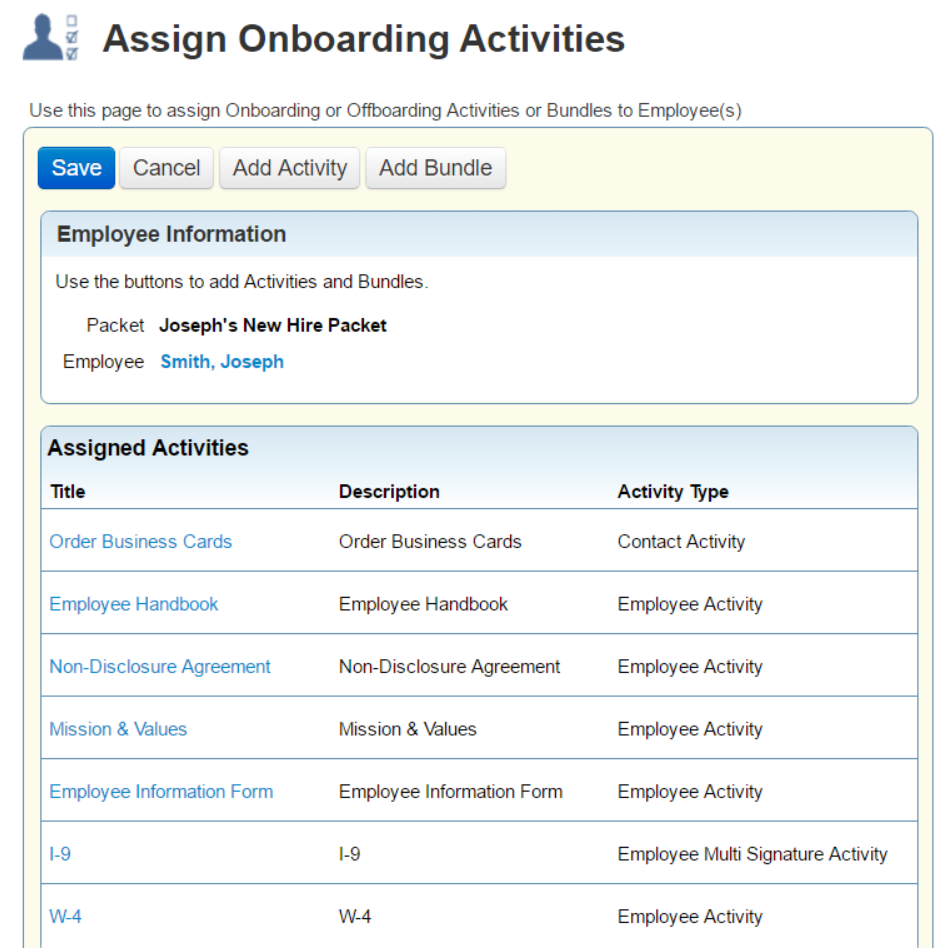Click the Employee Information section header

point(171,234)
